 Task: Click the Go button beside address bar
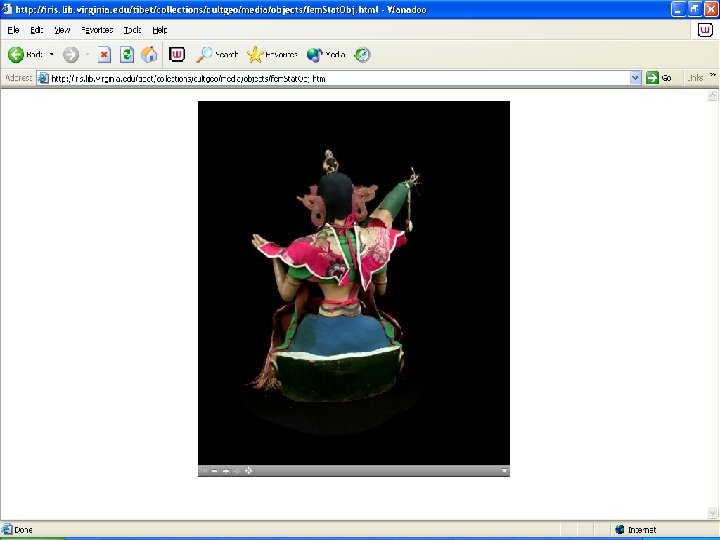(659, 78)
